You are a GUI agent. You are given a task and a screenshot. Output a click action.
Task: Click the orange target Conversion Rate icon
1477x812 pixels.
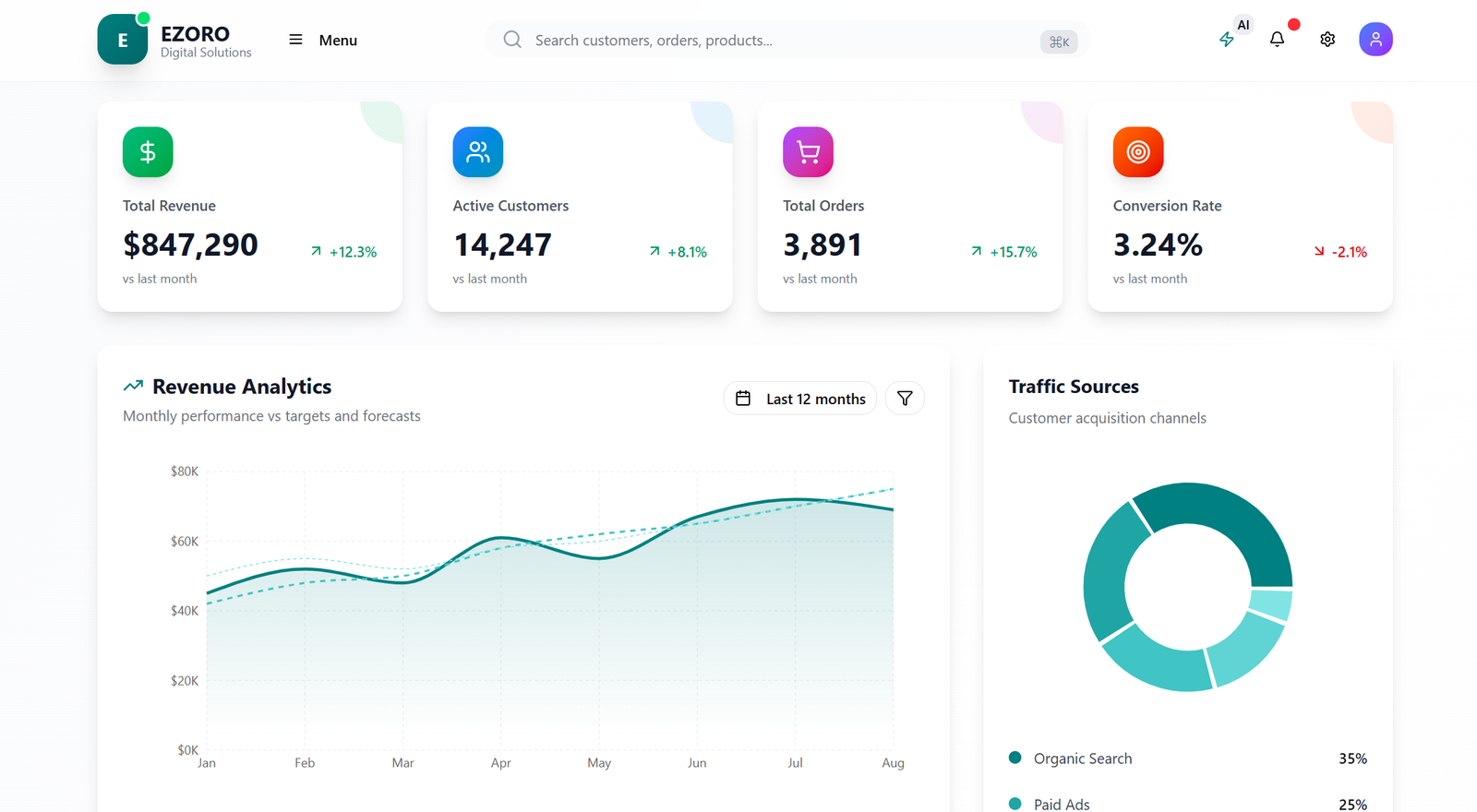pyautogui.click(x=1138, y=152)
